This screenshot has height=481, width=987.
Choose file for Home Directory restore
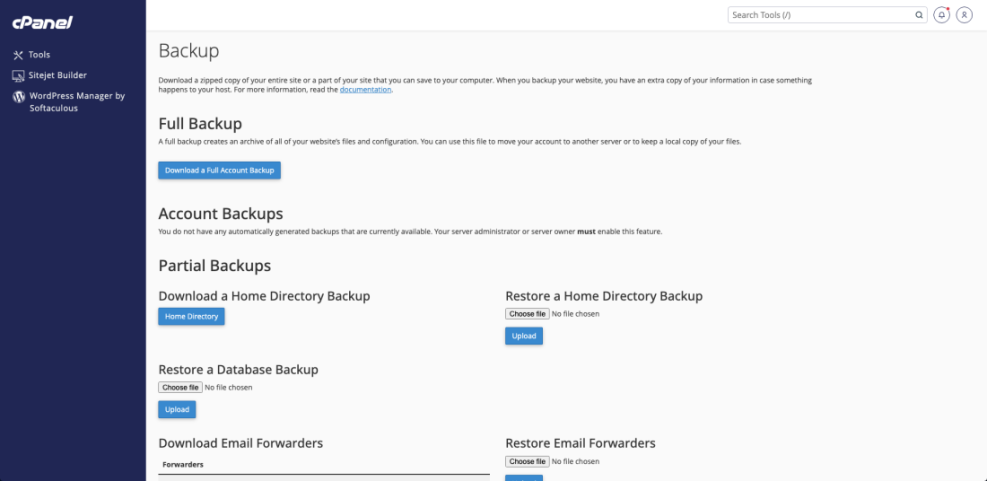coord(527,314)
